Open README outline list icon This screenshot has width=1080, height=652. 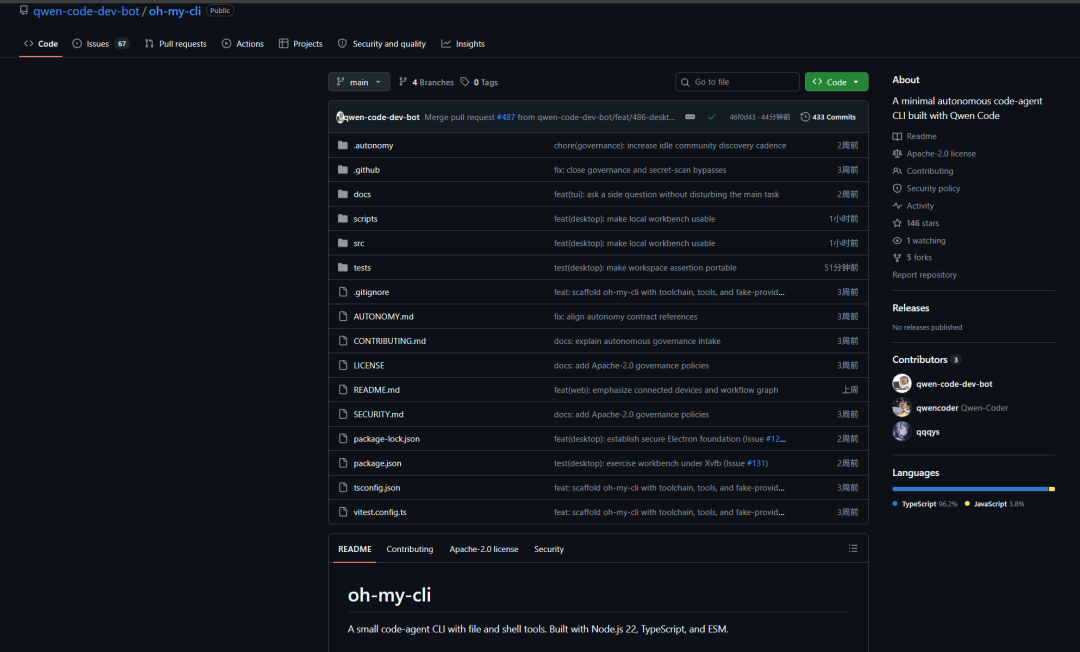(x=853, y=549)
